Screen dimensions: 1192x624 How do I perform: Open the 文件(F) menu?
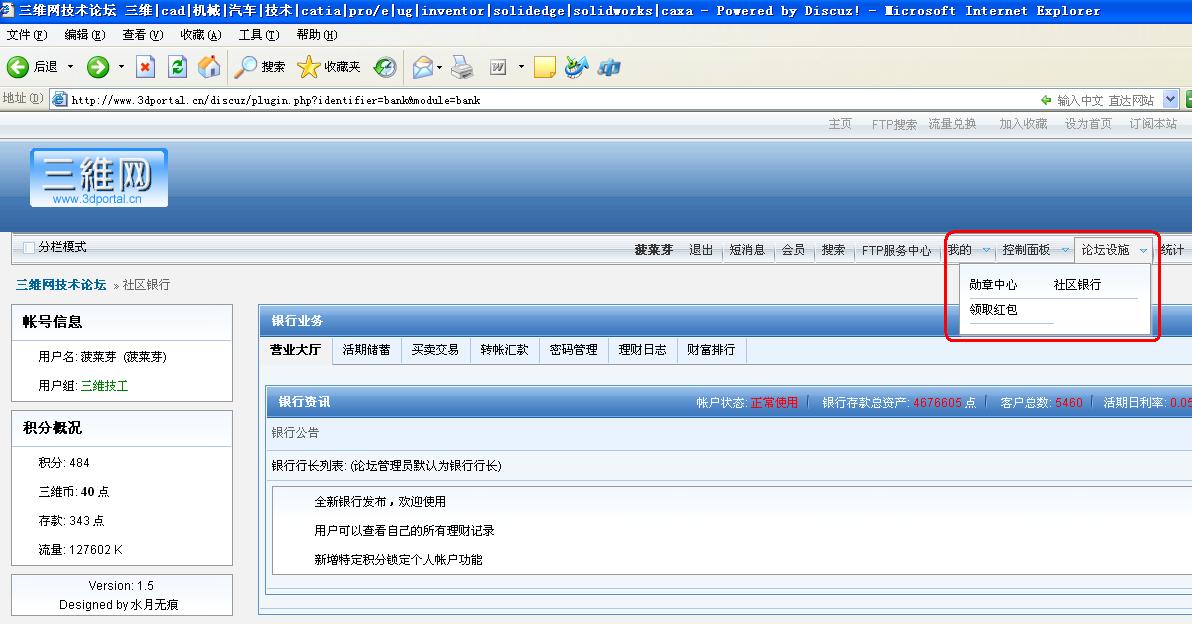pos(27,35)
